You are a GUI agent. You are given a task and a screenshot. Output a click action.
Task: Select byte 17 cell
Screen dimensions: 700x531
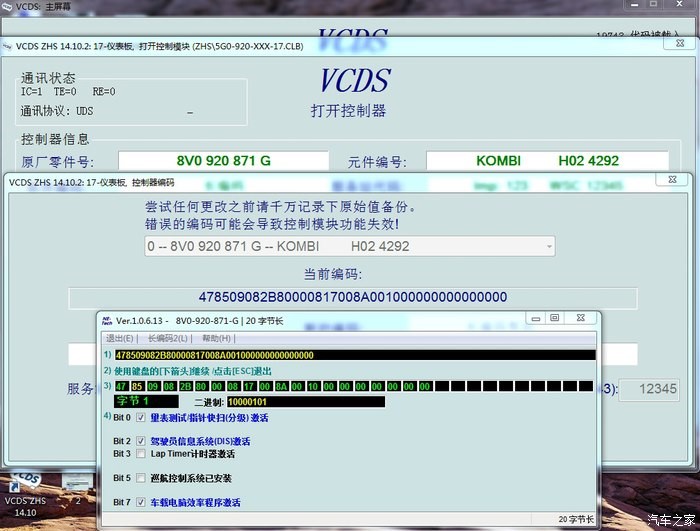point(249,386)
